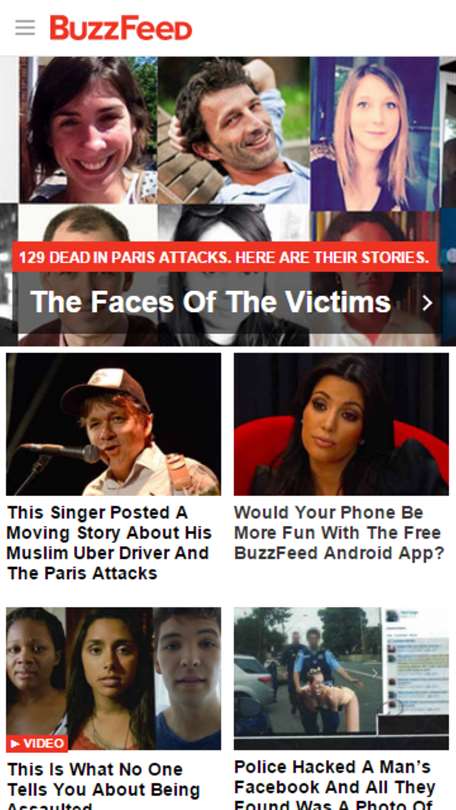Click 'Police Hacked A Man's Facebook' headline
The width and height of the screenshot is (456, 810).
pyautogui.click(x=335, y=783)
